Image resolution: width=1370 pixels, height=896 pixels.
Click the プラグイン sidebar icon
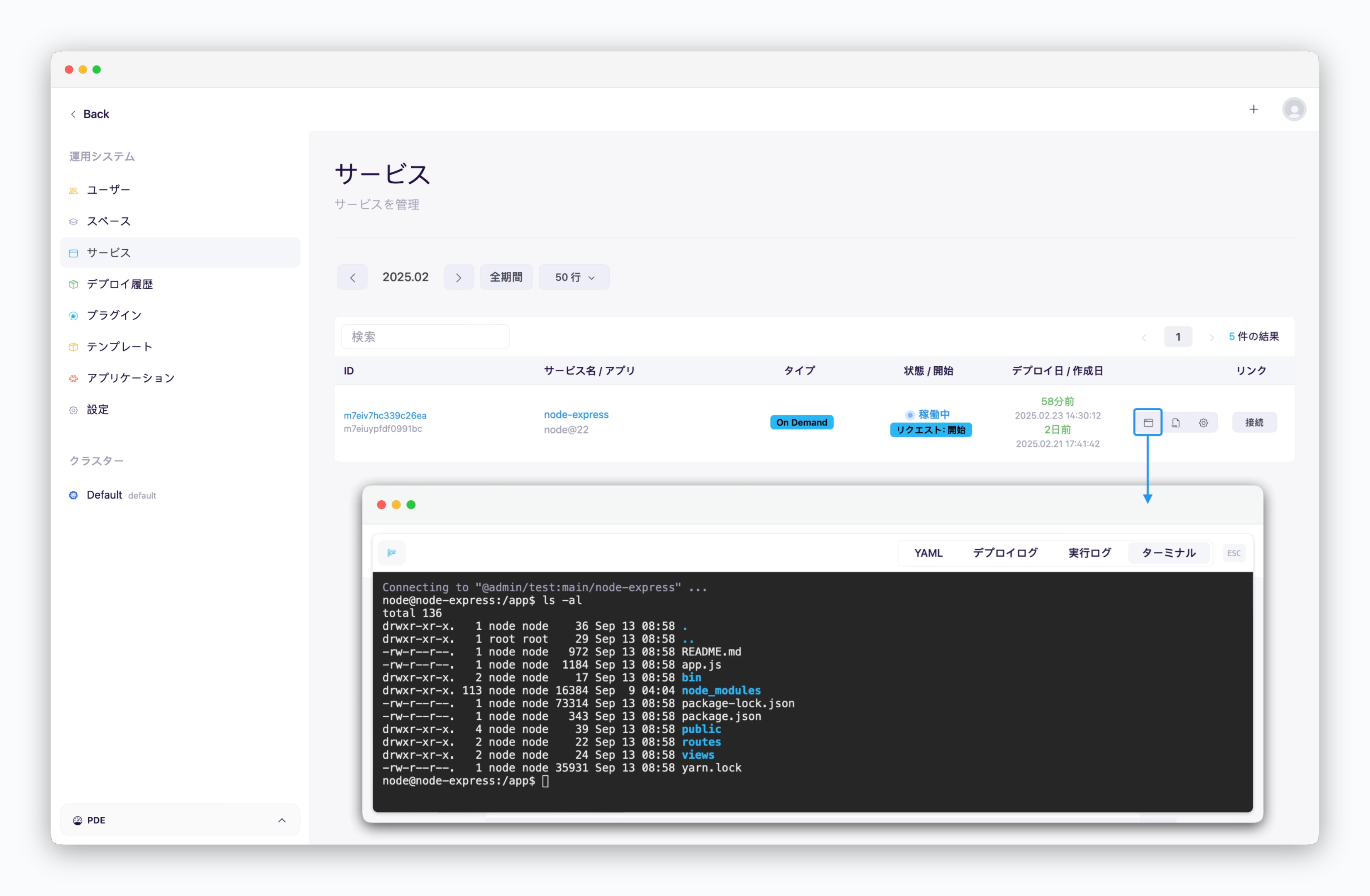point(73,316)
